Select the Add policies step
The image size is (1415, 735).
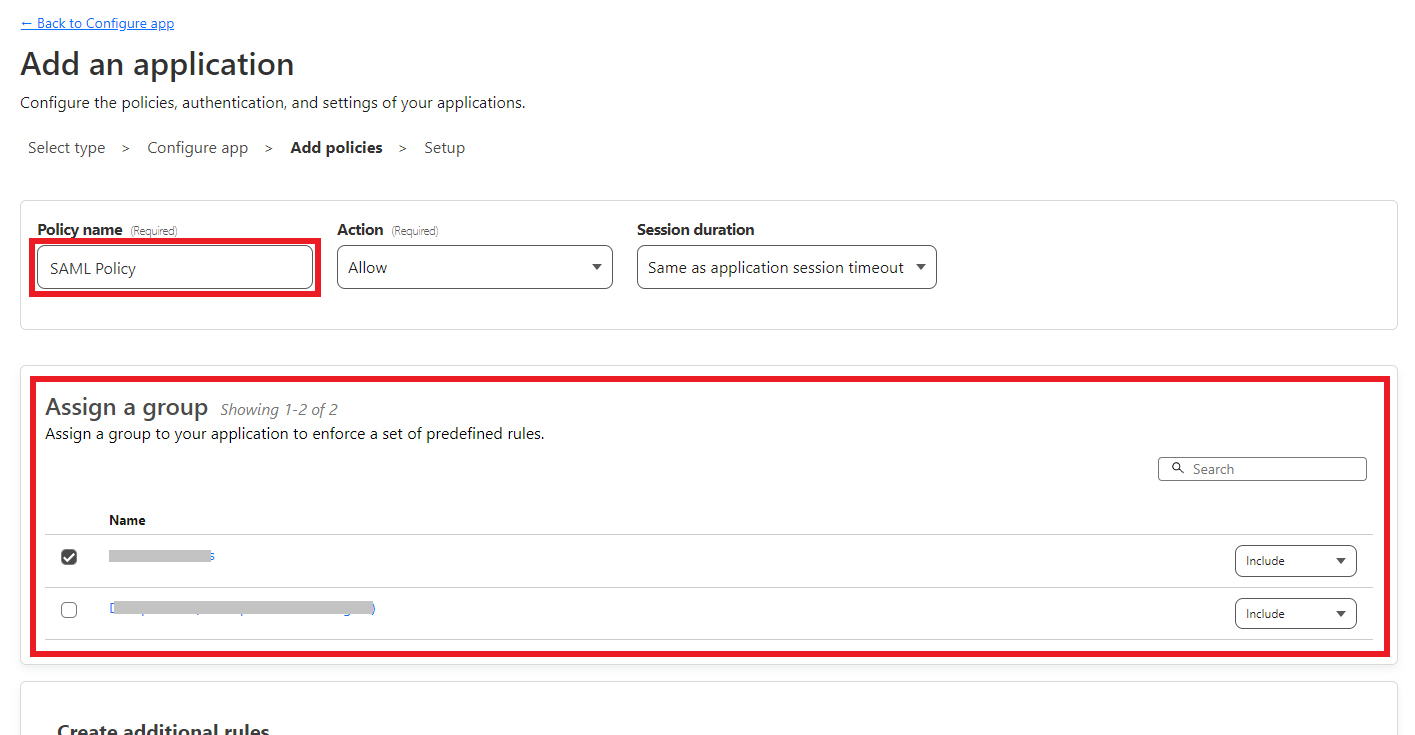pyautogui.click(x=336, y=147)
